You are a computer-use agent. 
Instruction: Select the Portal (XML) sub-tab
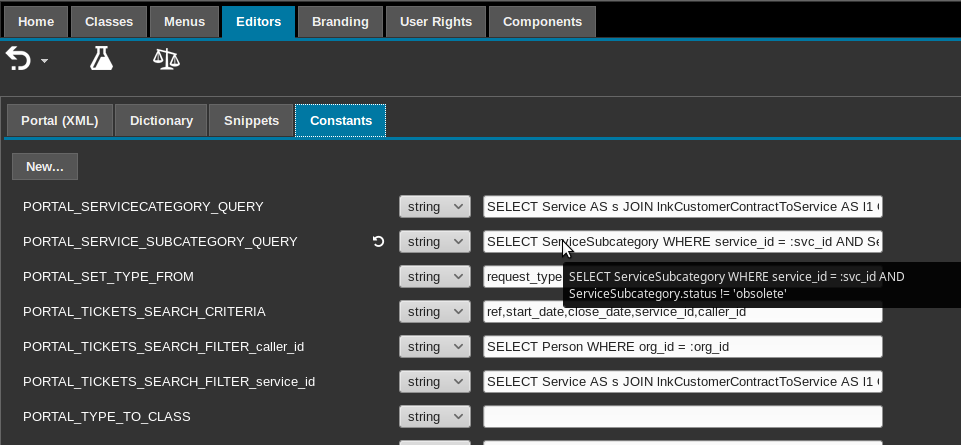pyautogui.click(x=60, y=120)
